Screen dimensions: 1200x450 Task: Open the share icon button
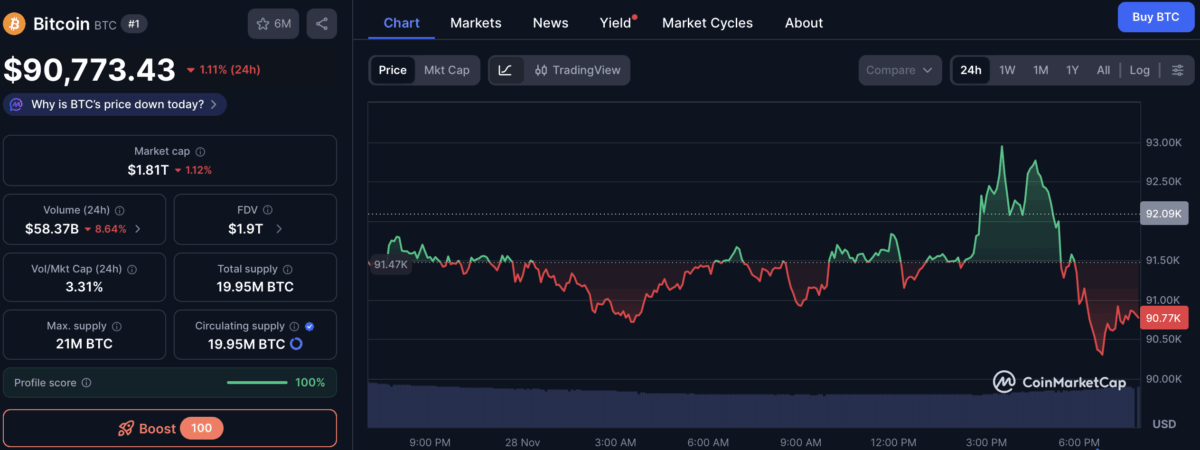tap(322, 23)
